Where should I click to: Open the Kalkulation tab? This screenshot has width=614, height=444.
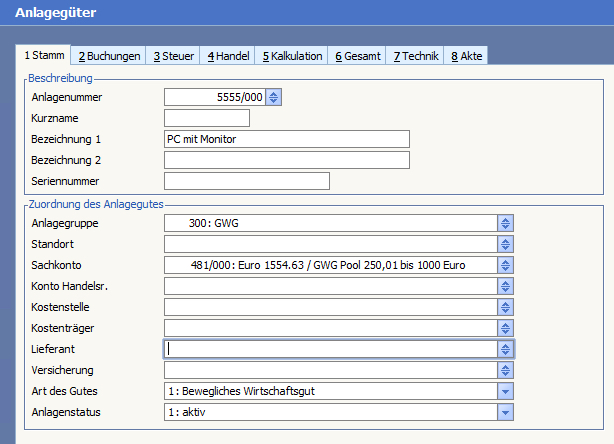tap(292, 56)
